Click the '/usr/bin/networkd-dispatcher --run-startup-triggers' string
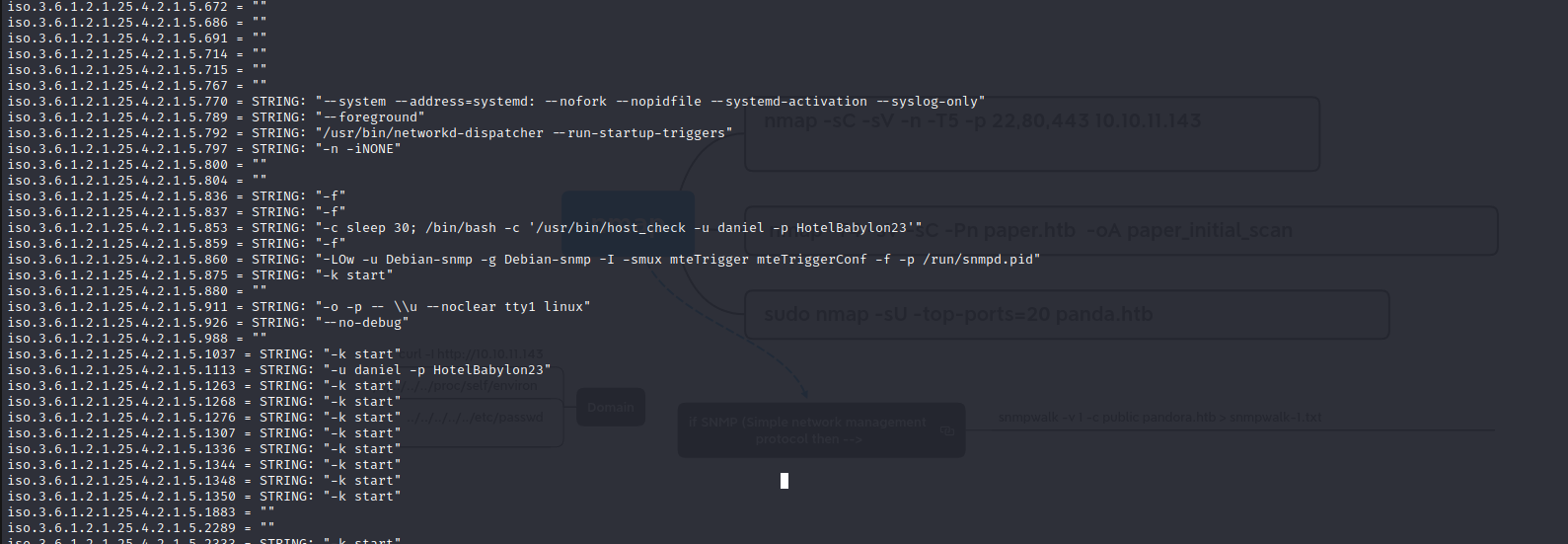The image size is (1568, 544). [524, 133]
